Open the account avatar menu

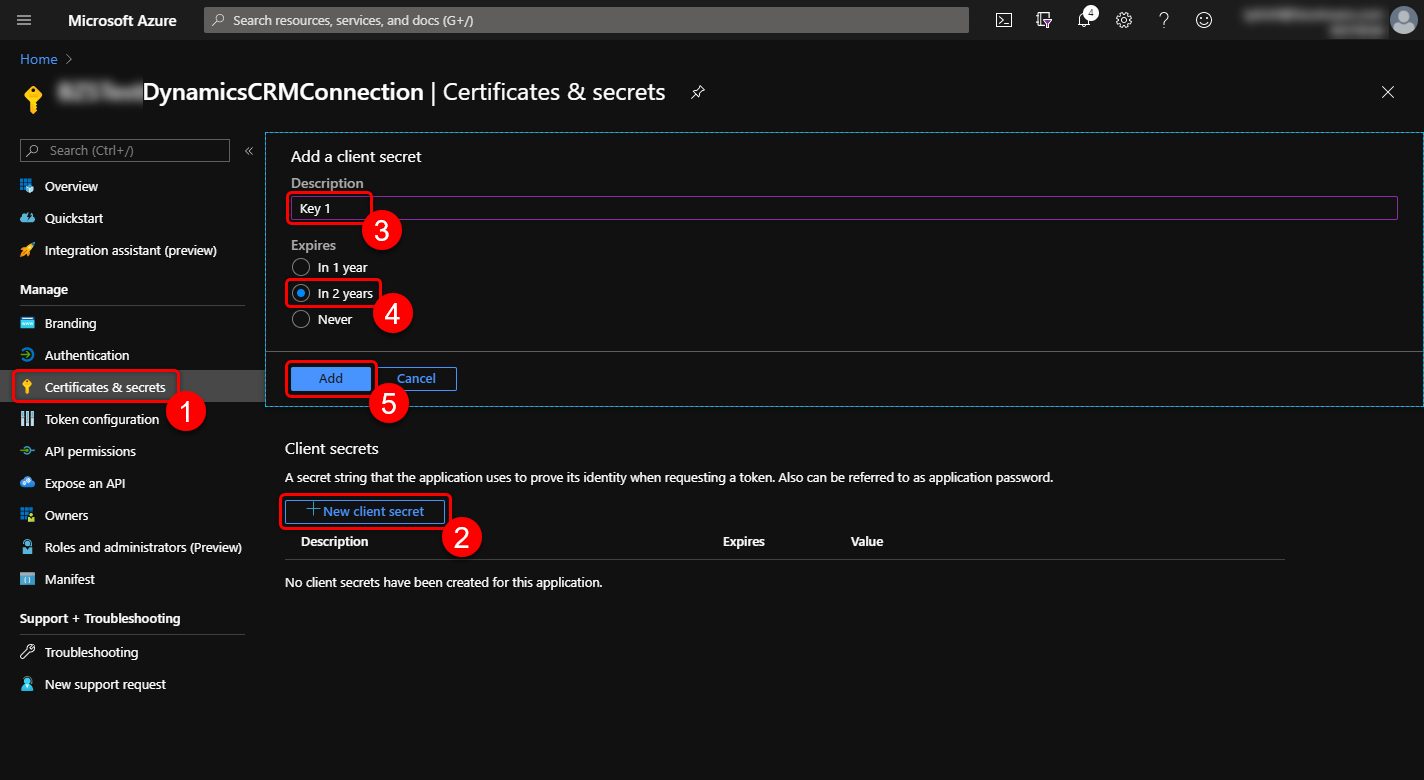pos(1404,20)
